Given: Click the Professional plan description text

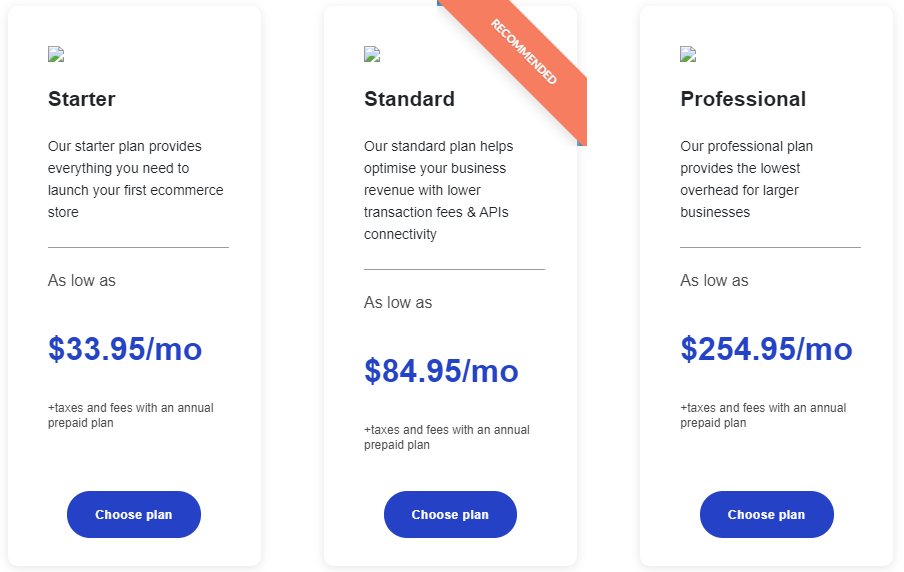Looking at the screenshot, I should click(x=746, y=179).
